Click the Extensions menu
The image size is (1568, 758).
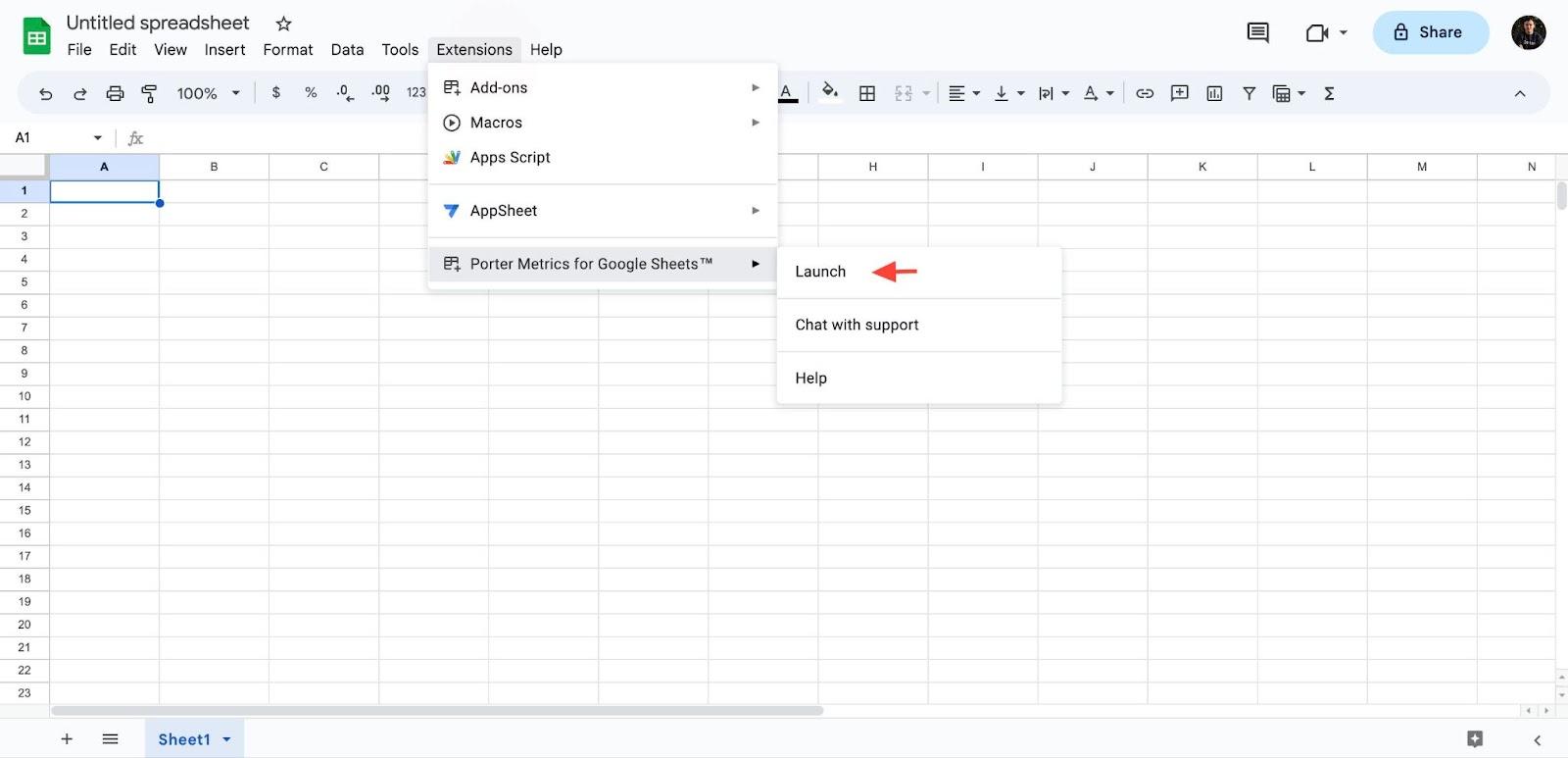click(474, 49)
